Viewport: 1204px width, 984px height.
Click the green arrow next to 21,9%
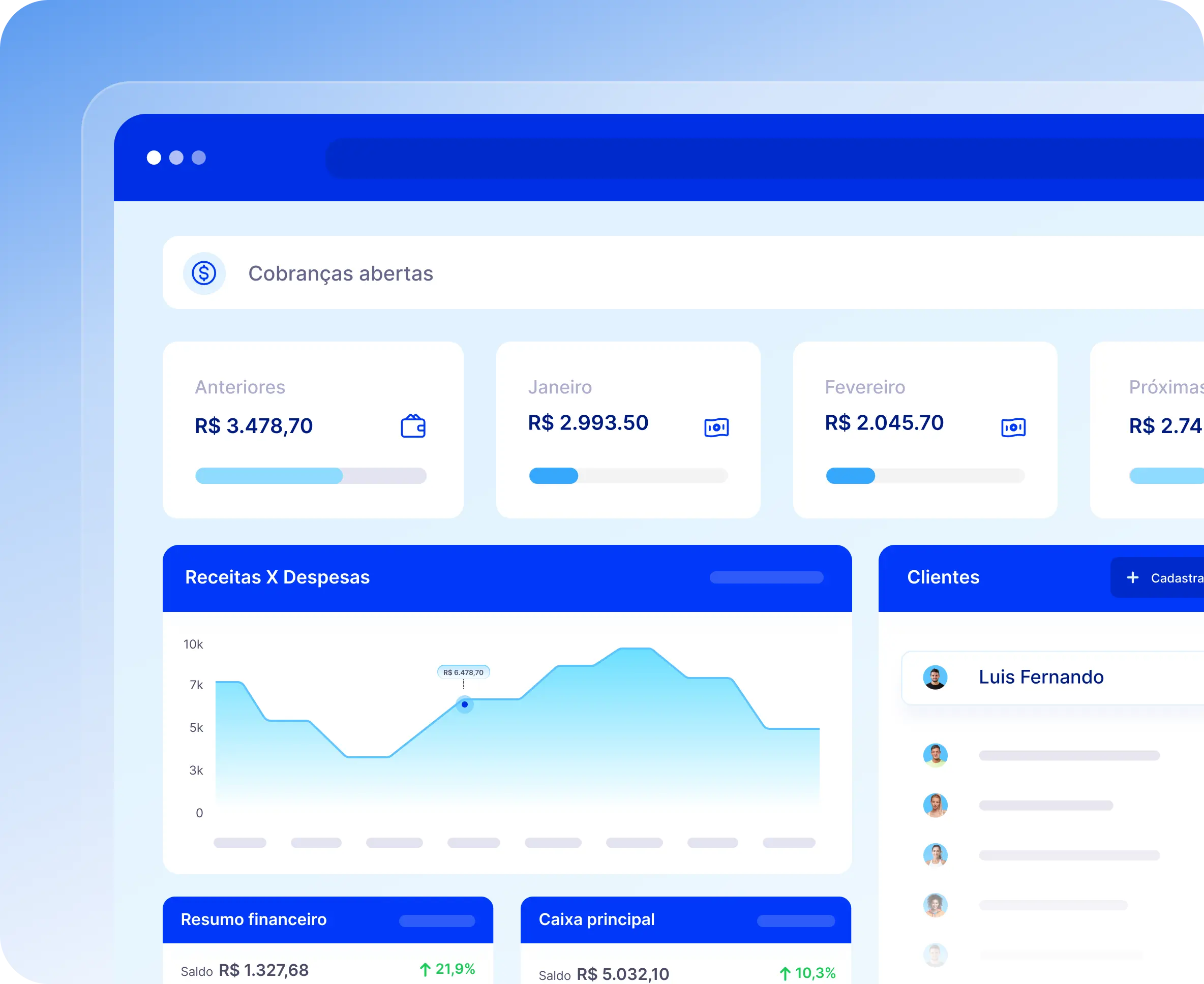click(x=425, y=969)
